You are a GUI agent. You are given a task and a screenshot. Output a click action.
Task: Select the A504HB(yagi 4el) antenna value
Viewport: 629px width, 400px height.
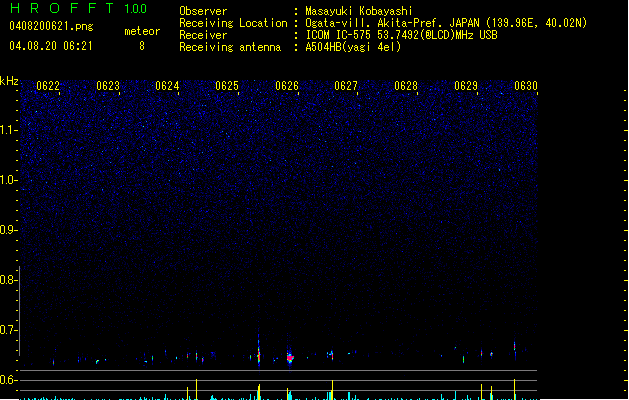point(353,47)
